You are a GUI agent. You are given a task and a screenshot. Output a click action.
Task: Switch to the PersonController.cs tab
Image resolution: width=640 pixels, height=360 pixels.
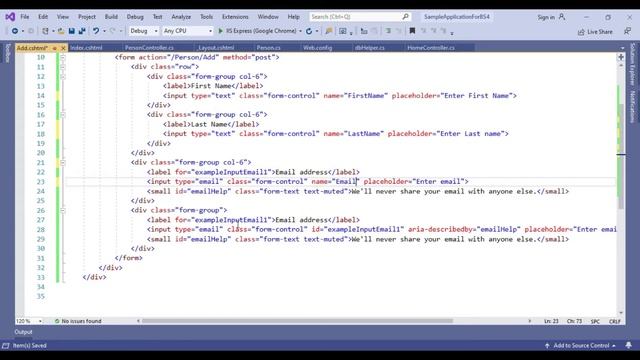click(149, 48)
